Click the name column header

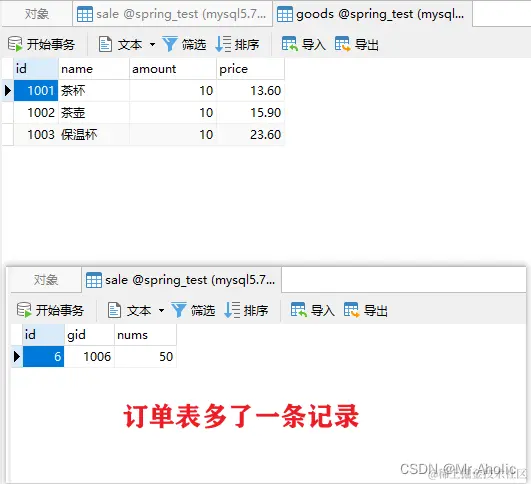point(94,69)
